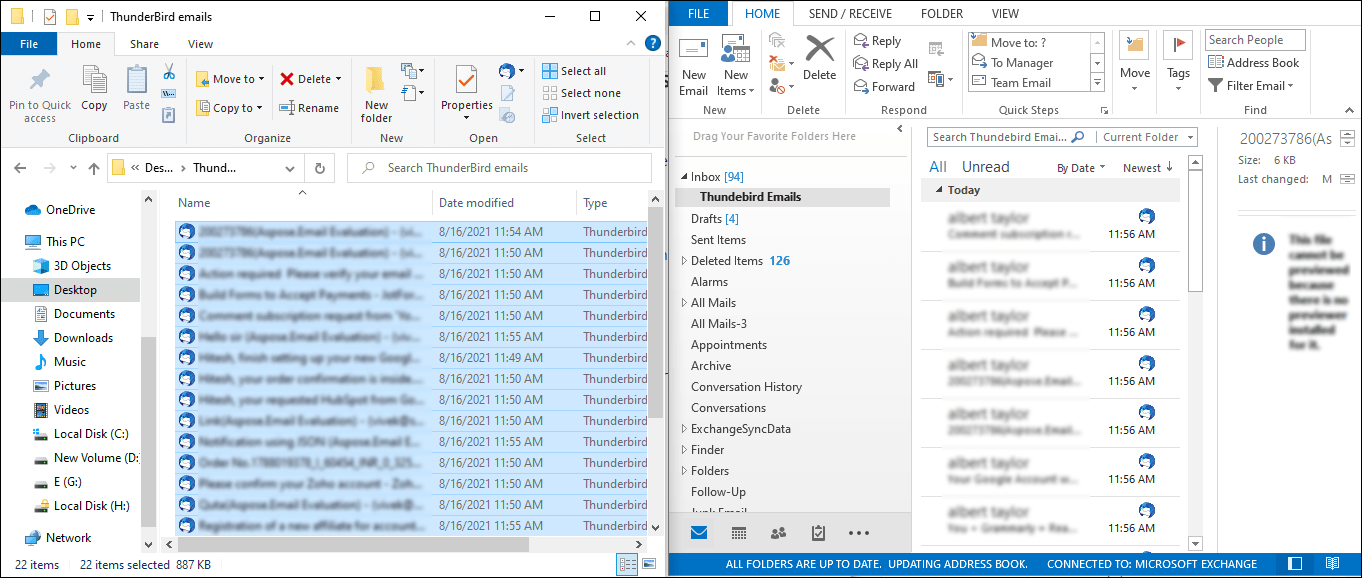Click Forward in Outlook ribbon
Image resolution: width=1362 pixels, height=578 pixels.
click(x=884, y=87)
